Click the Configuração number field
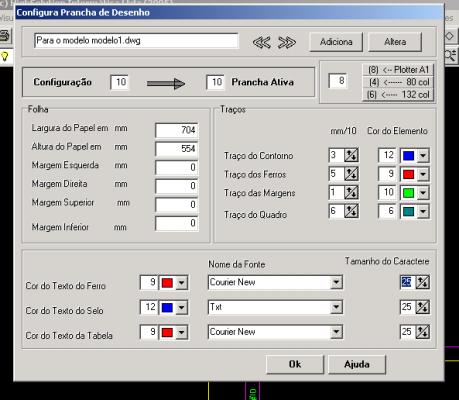The height and width of the screenshot is (400, 459). pos(119,82)
